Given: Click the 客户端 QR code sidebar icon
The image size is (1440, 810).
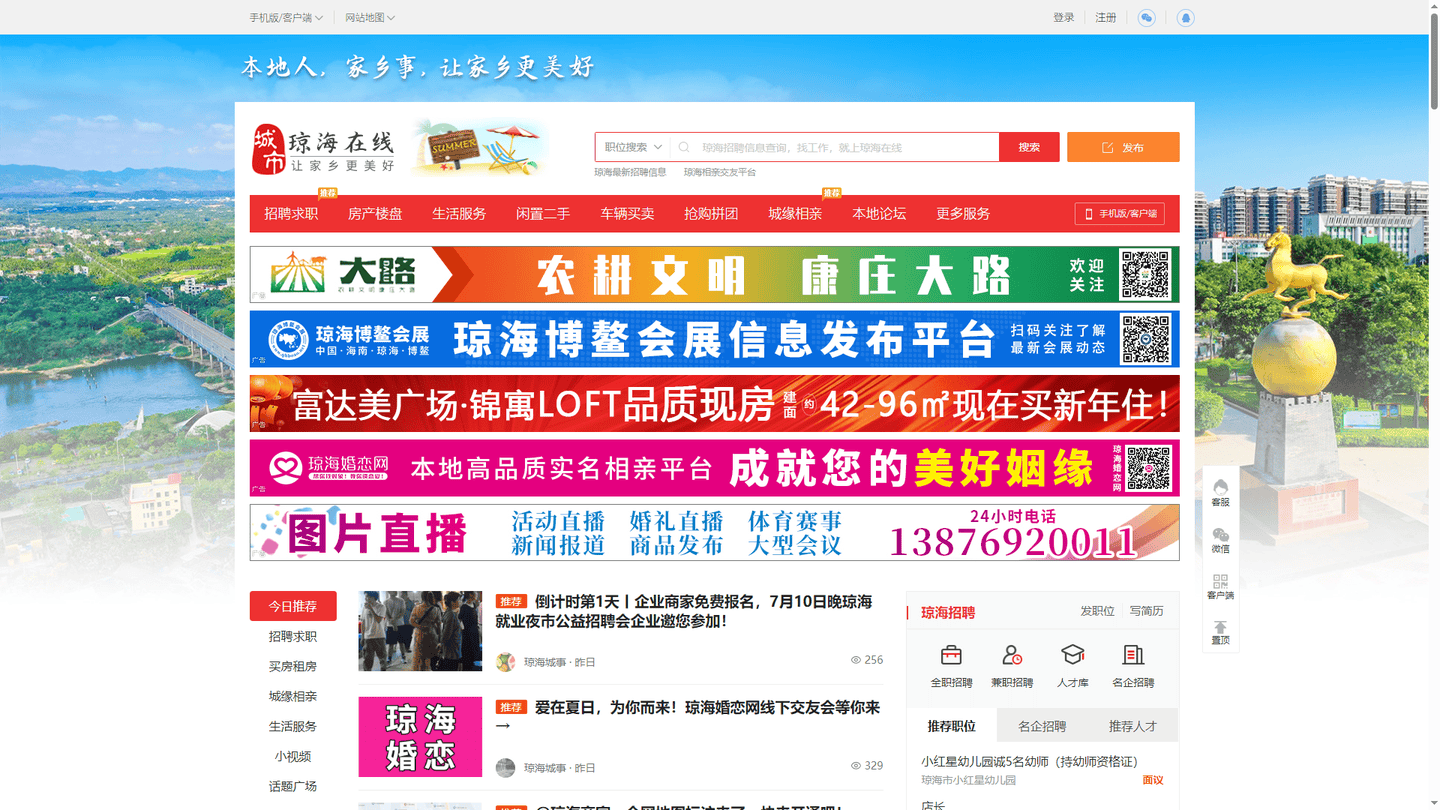Looking at the screenshot, I should (x=1220, y=586).
